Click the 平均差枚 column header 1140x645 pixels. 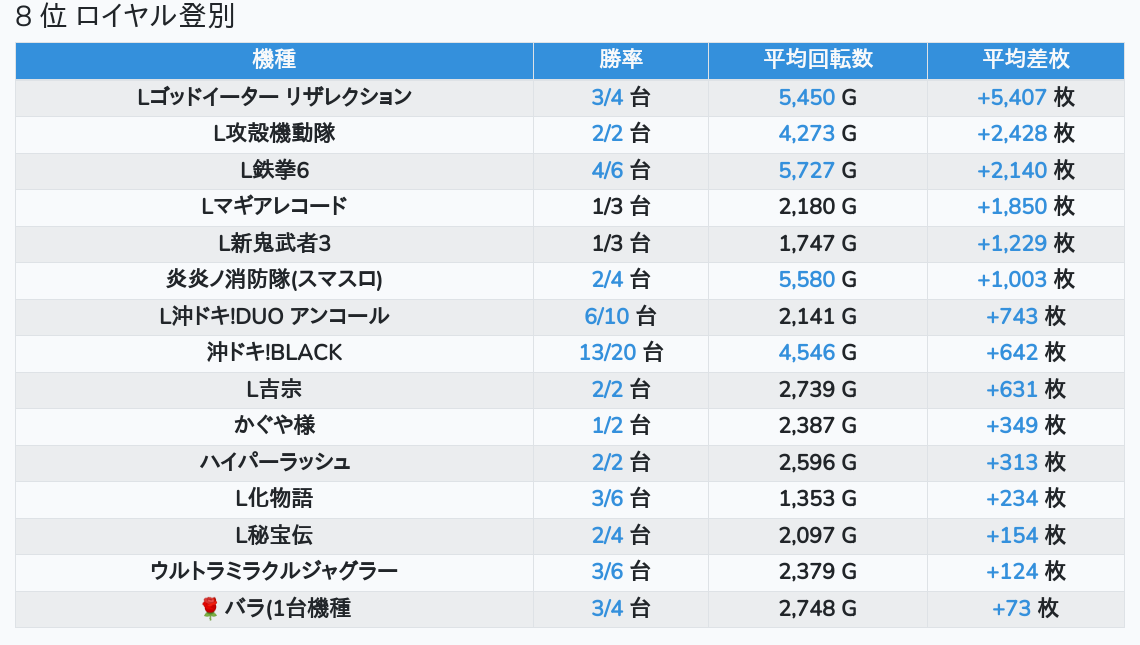(x=1026, y=60)
